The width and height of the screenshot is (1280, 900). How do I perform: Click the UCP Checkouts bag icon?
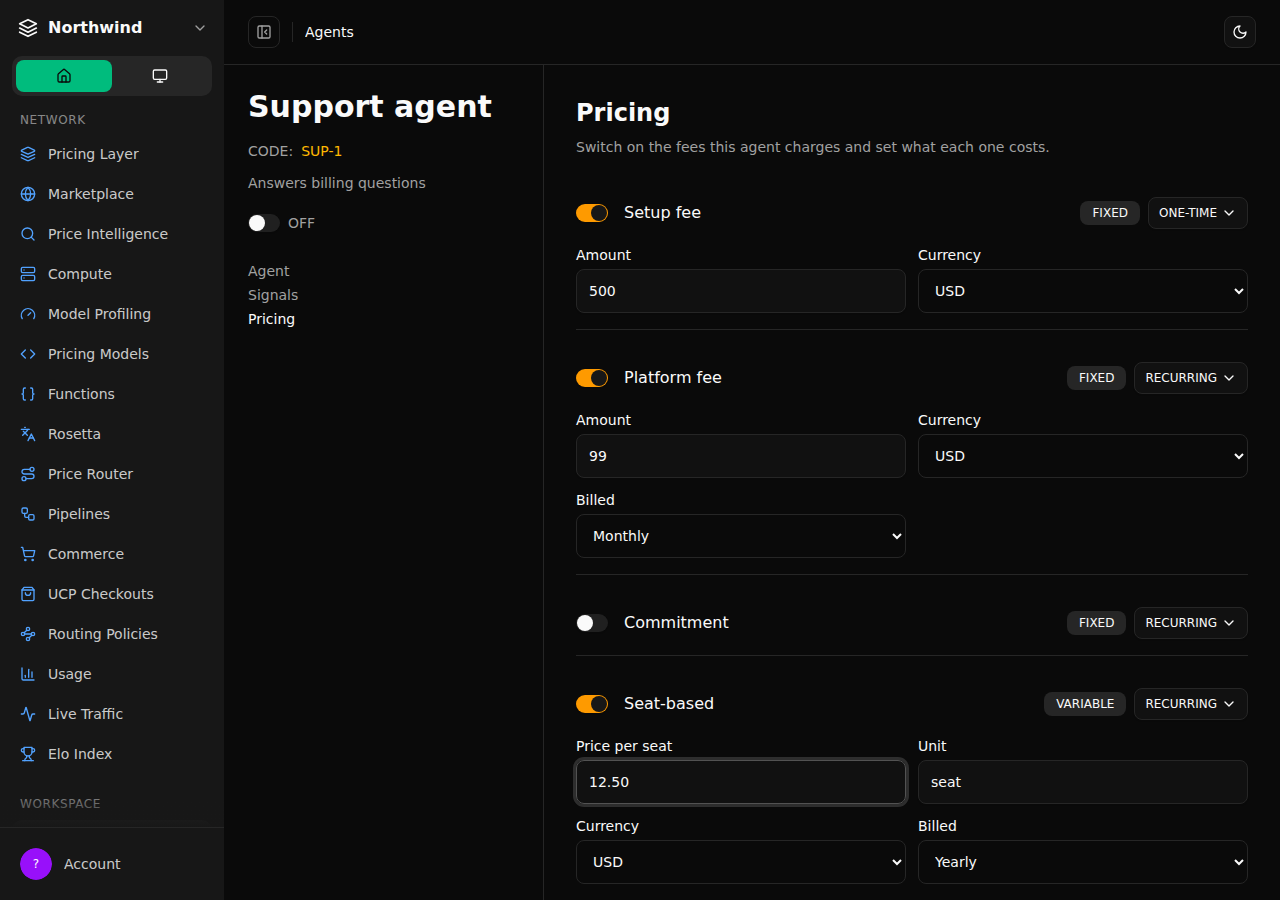(x=28, y=594)
